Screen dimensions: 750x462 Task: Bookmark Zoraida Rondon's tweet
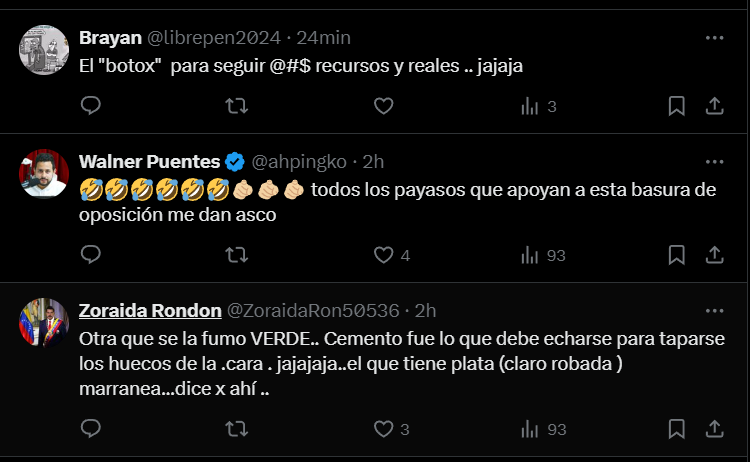click(x=676, y=429)
